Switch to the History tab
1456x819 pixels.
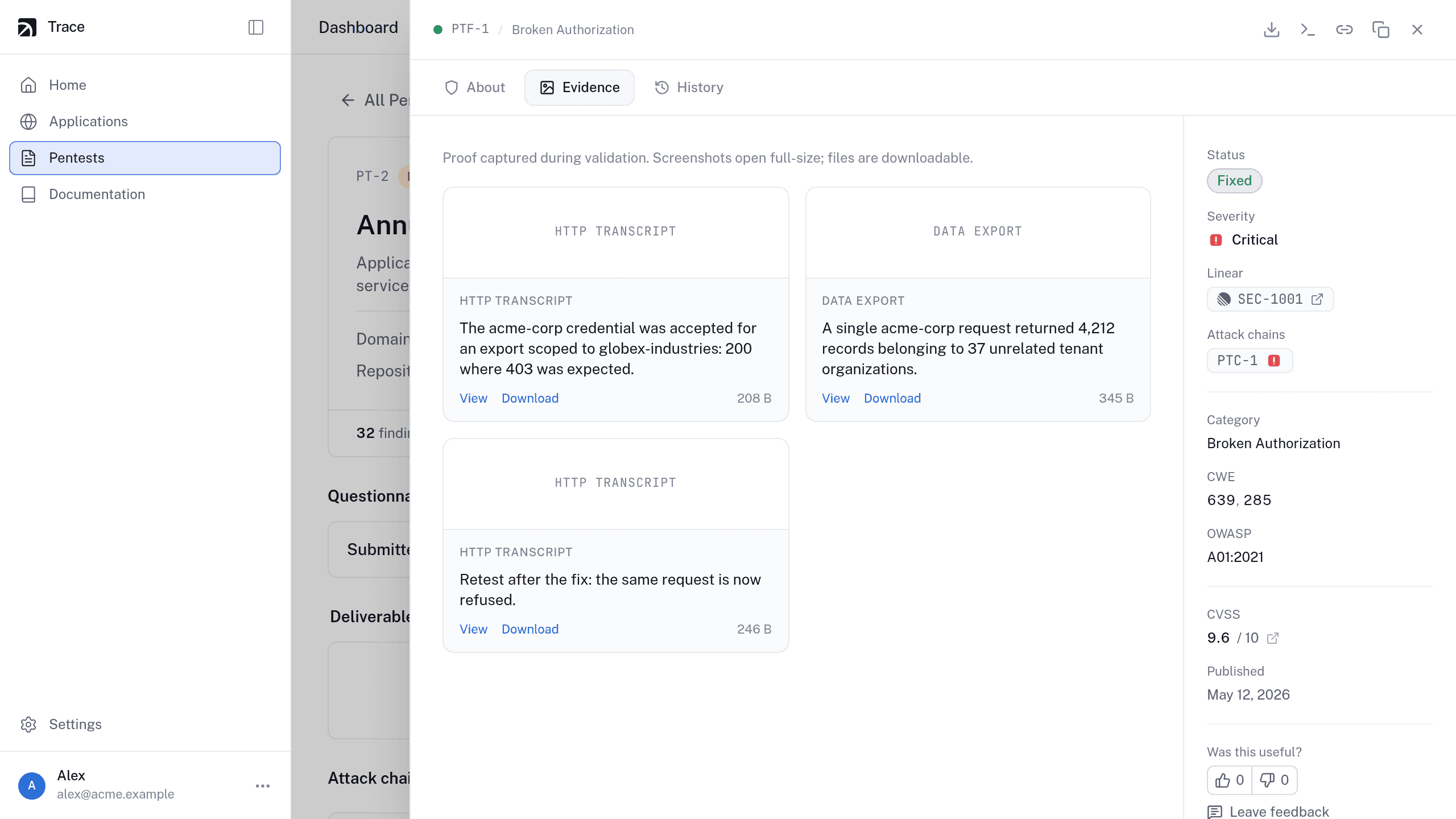click(689, 88)
